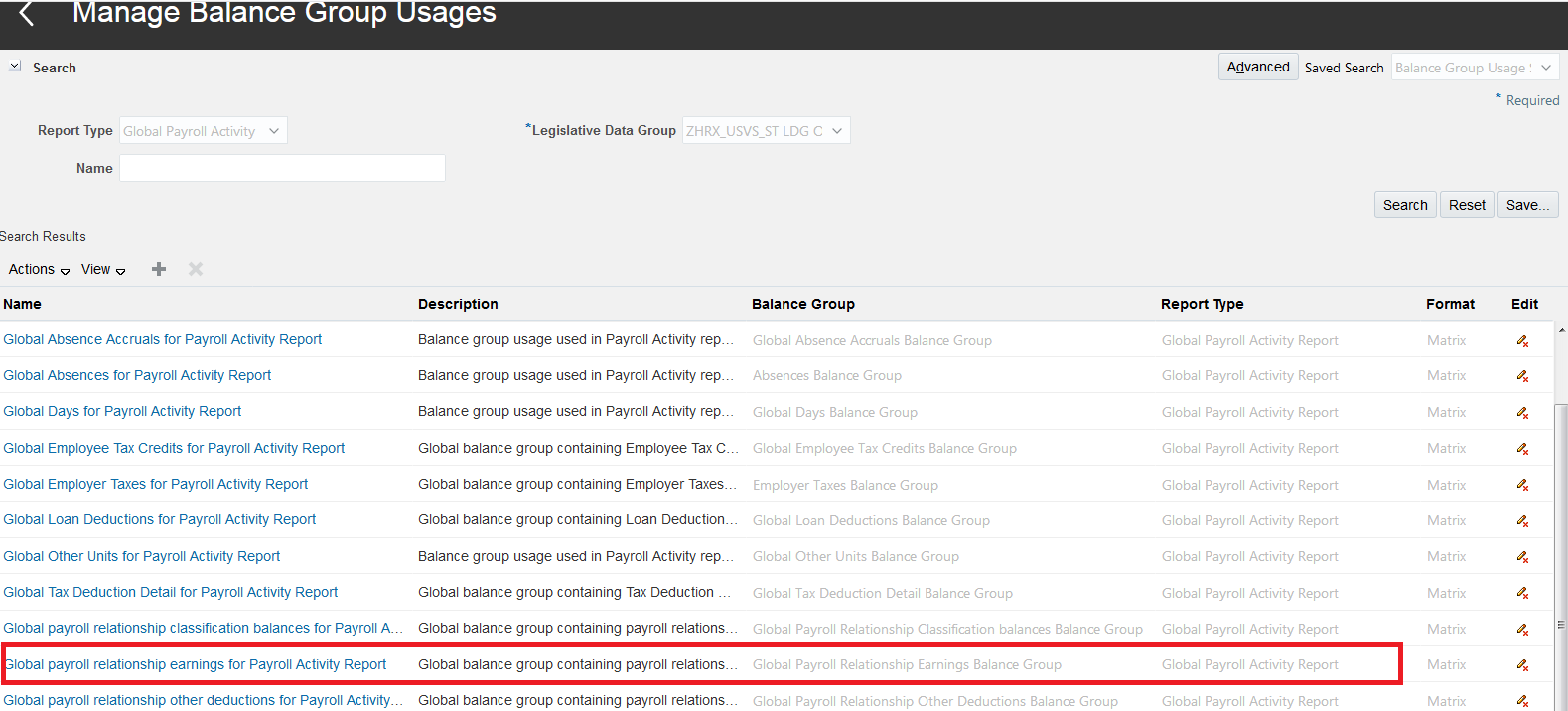The height and width of the screenshot is (711, 1568).
Task: Open Global Absences for Payroll Activity Report
Action: [137, 375]
